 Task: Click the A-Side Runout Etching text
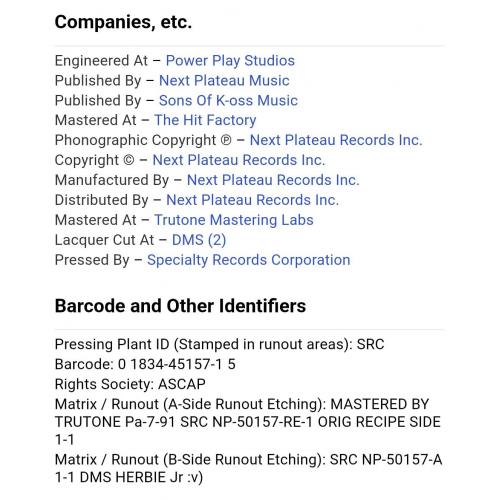click(248, 422)
